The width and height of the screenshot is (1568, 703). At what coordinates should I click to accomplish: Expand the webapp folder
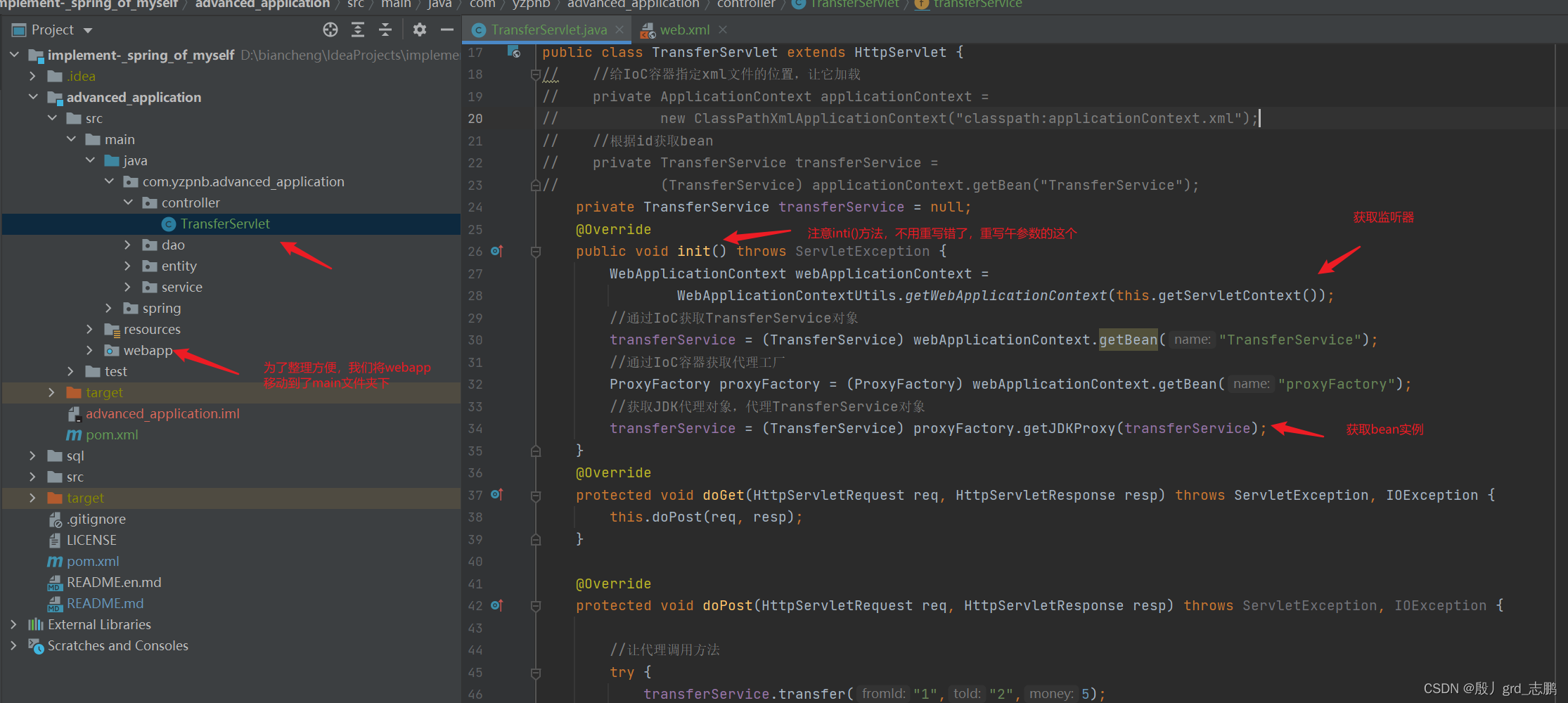90,350
